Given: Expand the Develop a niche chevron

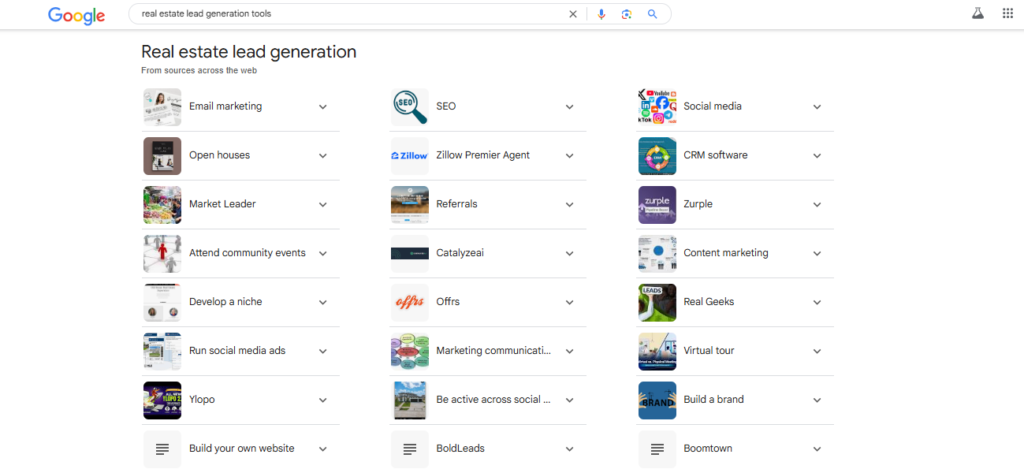Looking at the screenshot, I should (323, 302).
